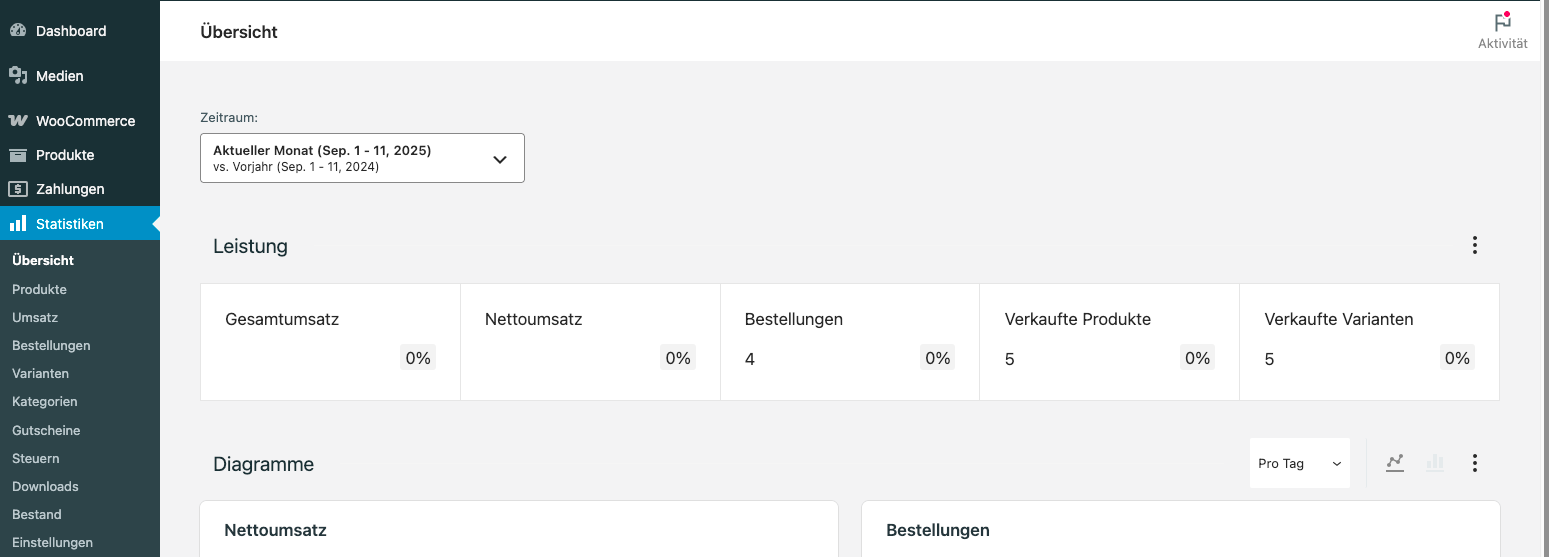This screenshot has height=557, width=1549.
Task: Open Diagramme section options menu
Action: (x=1474, y=463)
